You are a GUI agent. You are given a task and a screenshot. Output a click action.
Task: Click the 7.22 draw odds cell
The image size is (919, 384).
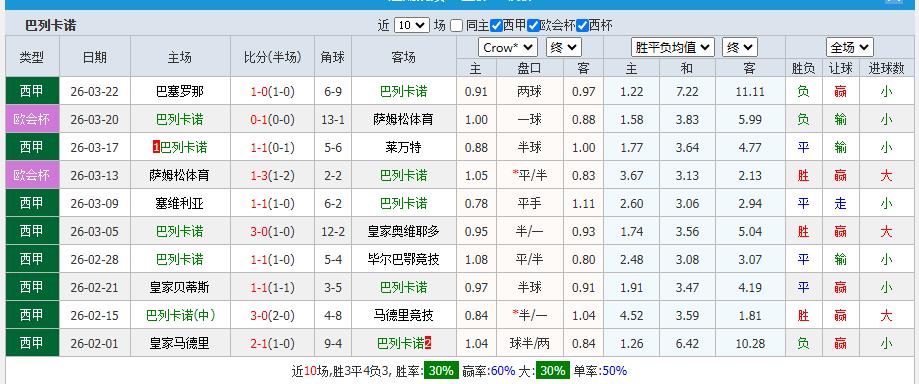click(x=687, y=91)
